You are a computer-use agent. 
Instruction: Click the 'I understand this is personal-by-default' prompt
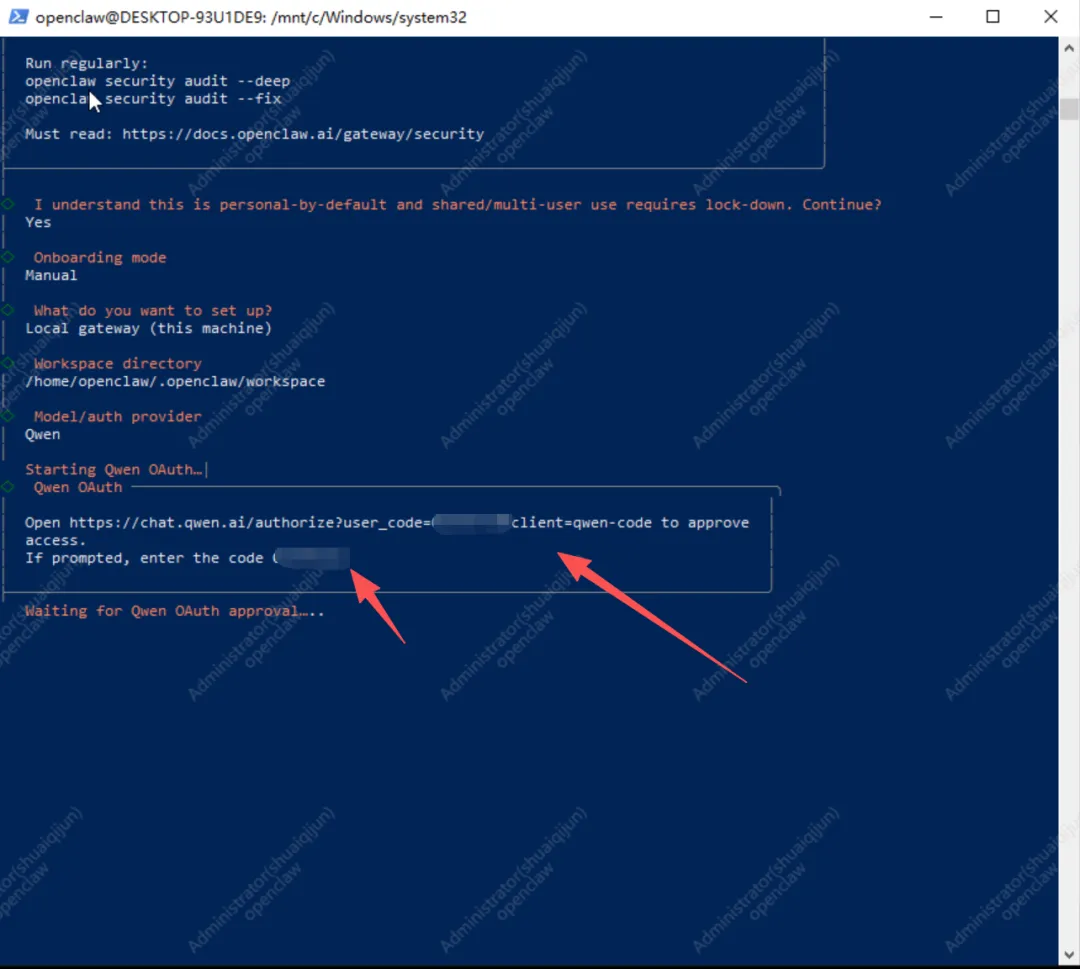tap(457, 205)
